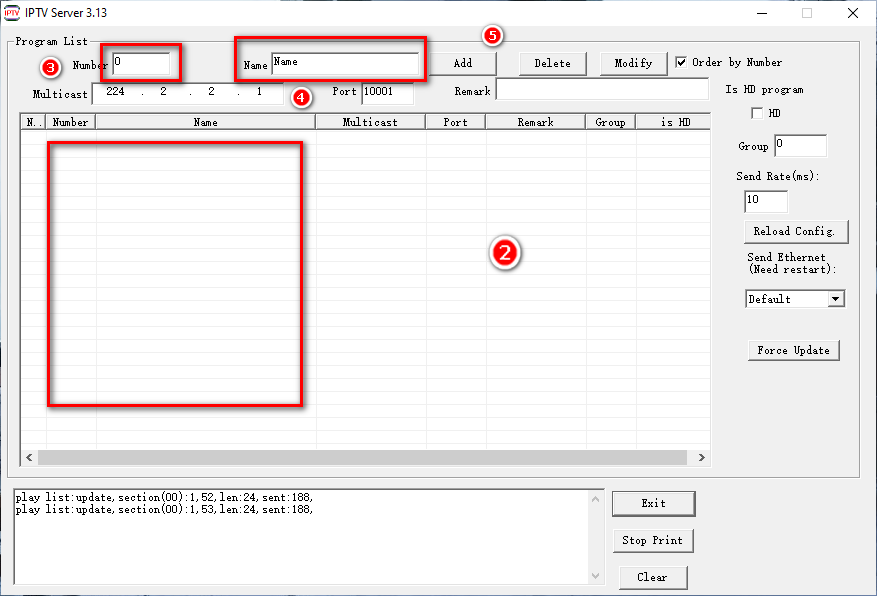Click the Port input field
The height and width of the screenshot is (596, 877).
point(387,92)
